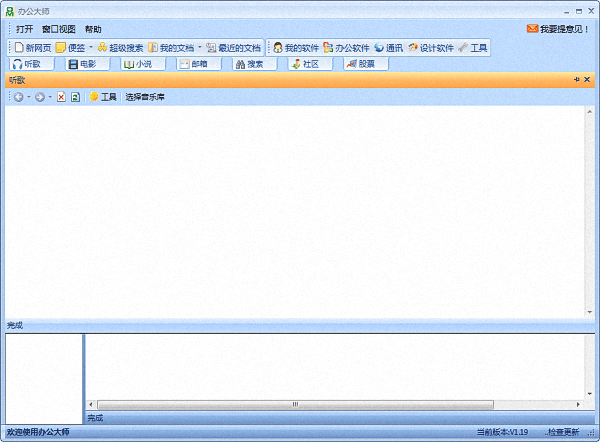Screen dimensions: 600x442
Task: Launch 办公软件 office software list
Action: point(346,47)
